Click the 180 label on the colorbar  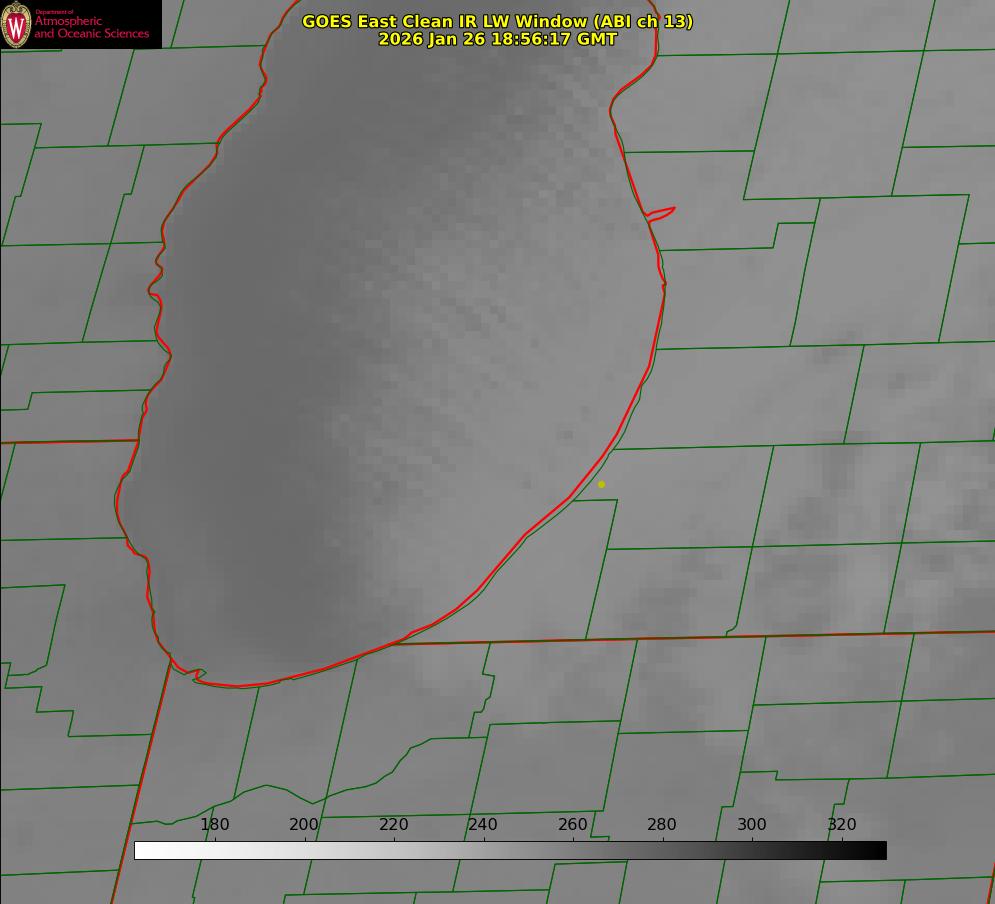pos(215,824)
